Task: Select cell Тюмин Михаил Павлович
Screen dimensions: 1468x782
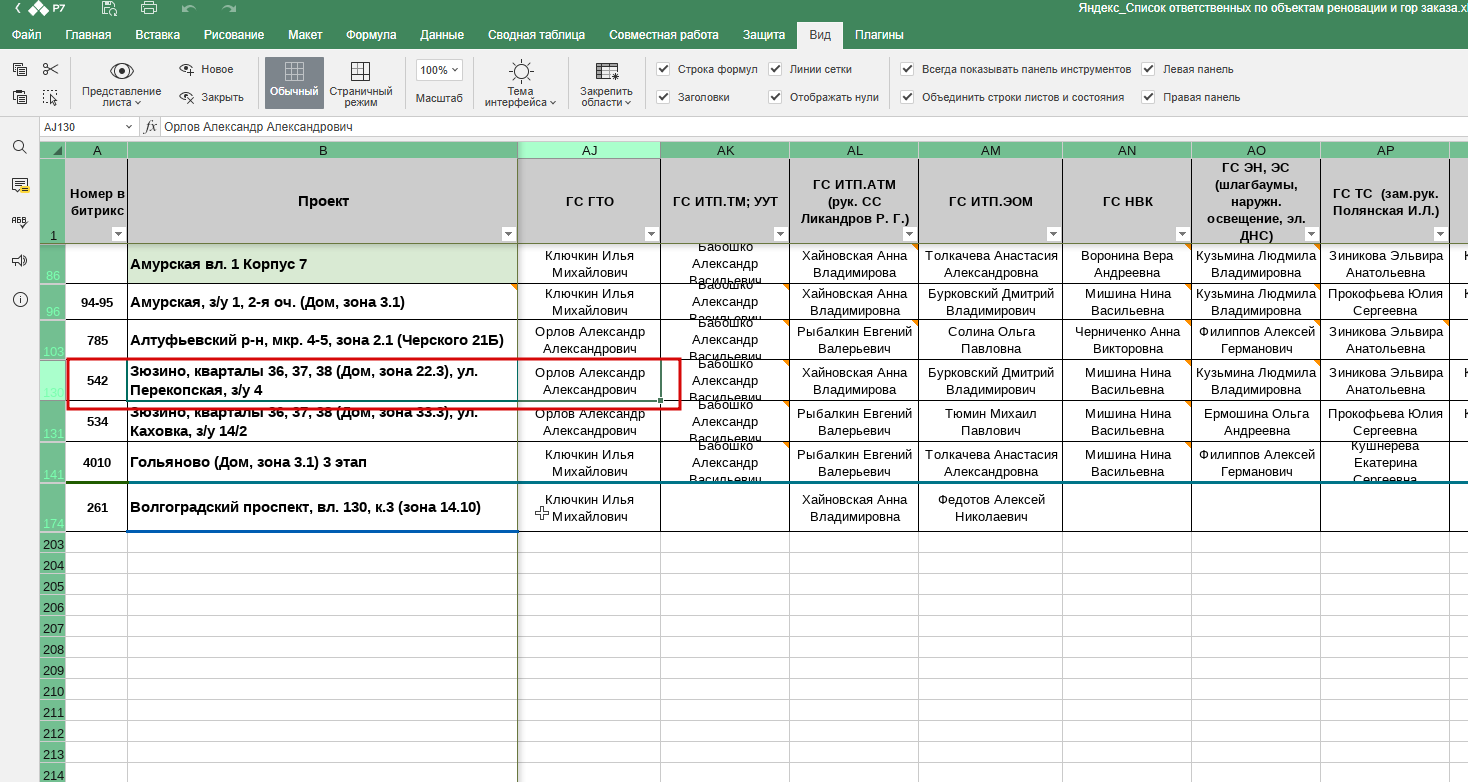Action: 991,422
